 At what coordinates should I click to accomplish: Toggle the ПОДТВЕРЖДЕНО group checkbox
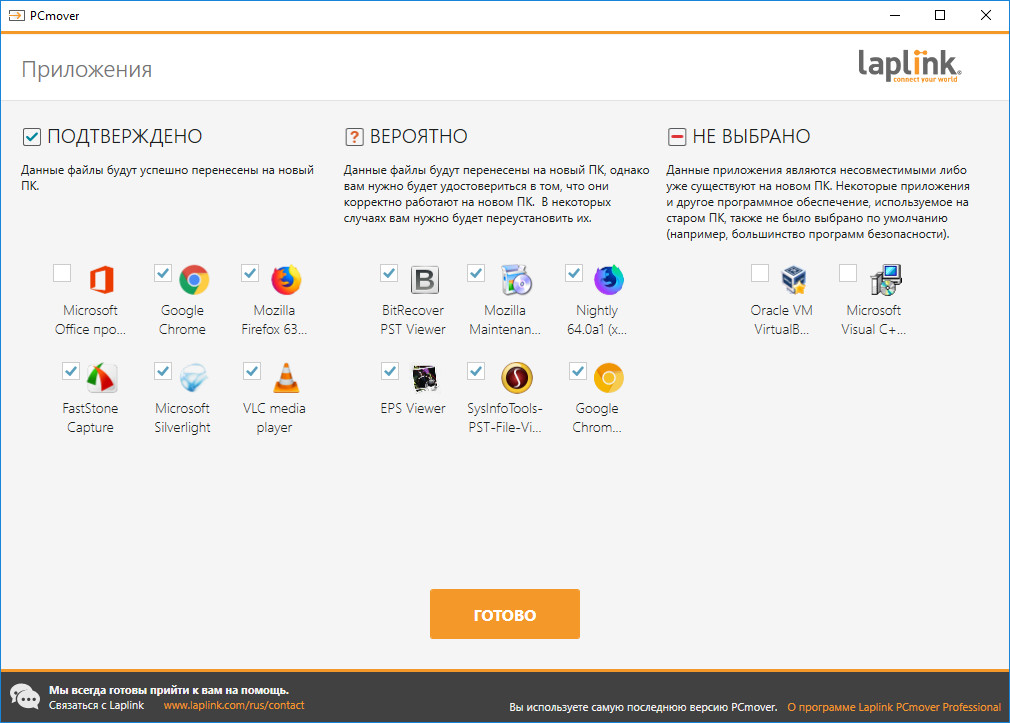pos(31,137)
